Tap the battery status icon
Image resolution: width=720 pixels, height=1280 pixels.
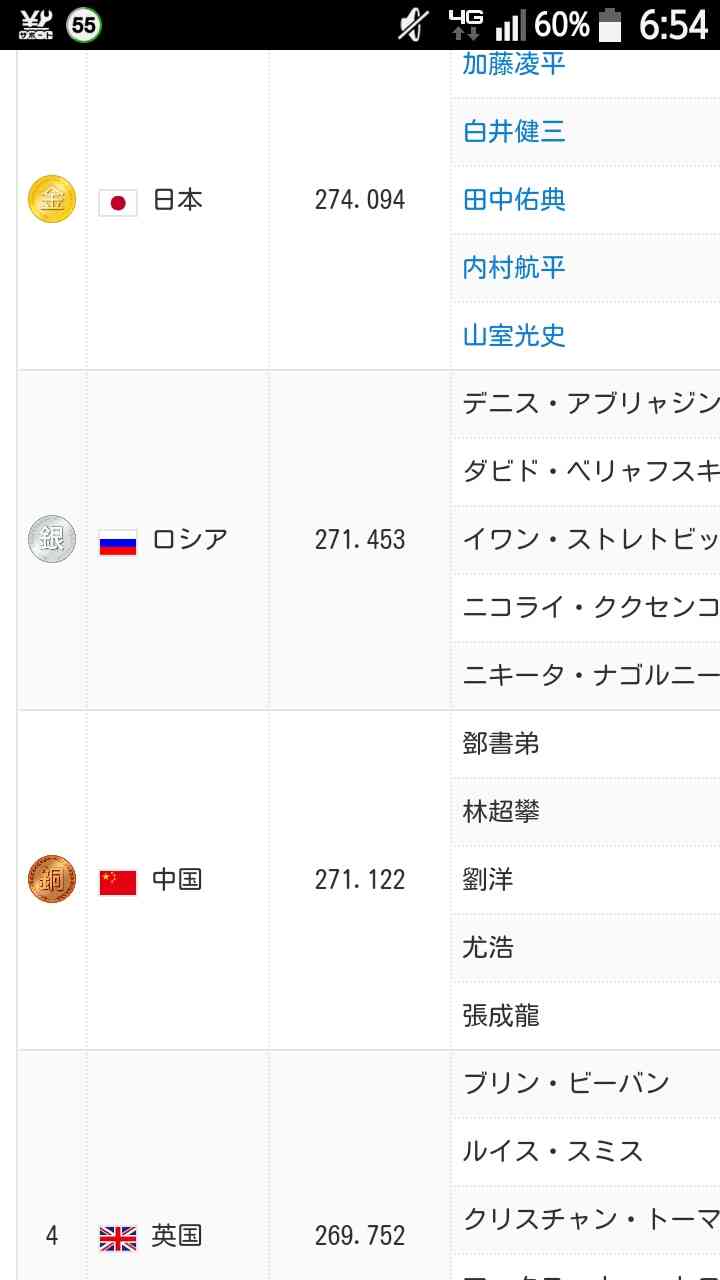[610, 25]
